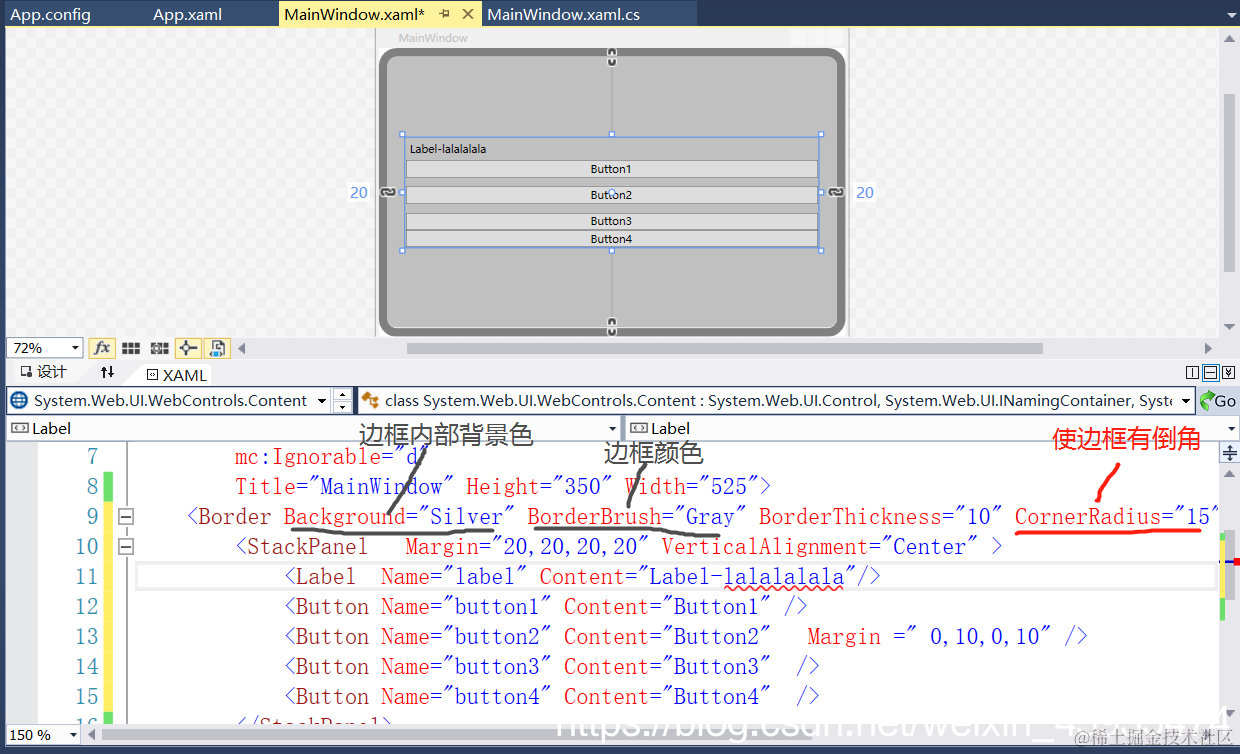Click line 11 Label code
This screenshot has height=754, width=1240.
tap(583, 577)
